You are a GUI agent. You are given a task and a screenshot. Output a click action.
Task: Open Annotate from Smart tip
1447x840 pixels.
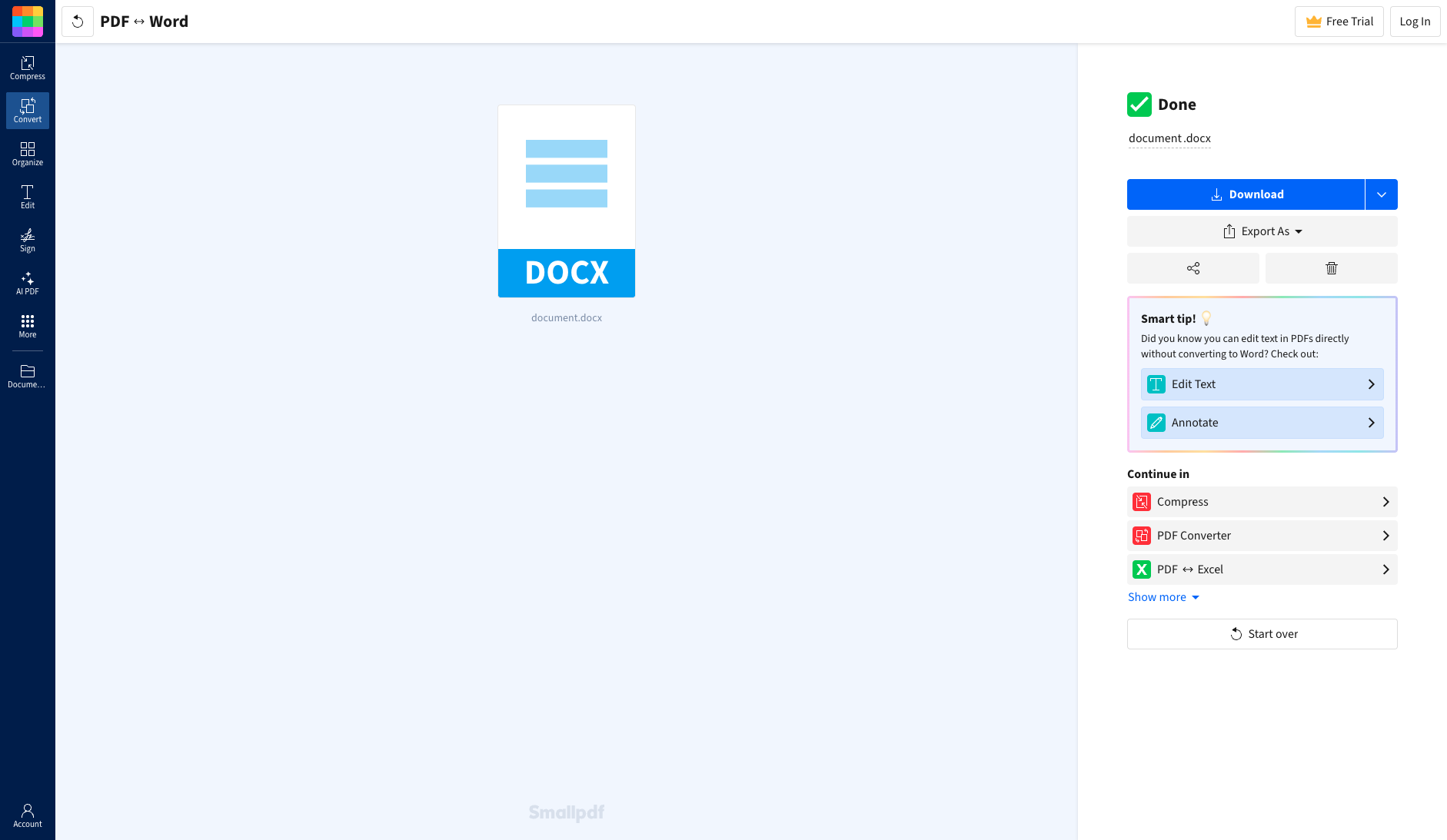click(x=1262, y=423)
